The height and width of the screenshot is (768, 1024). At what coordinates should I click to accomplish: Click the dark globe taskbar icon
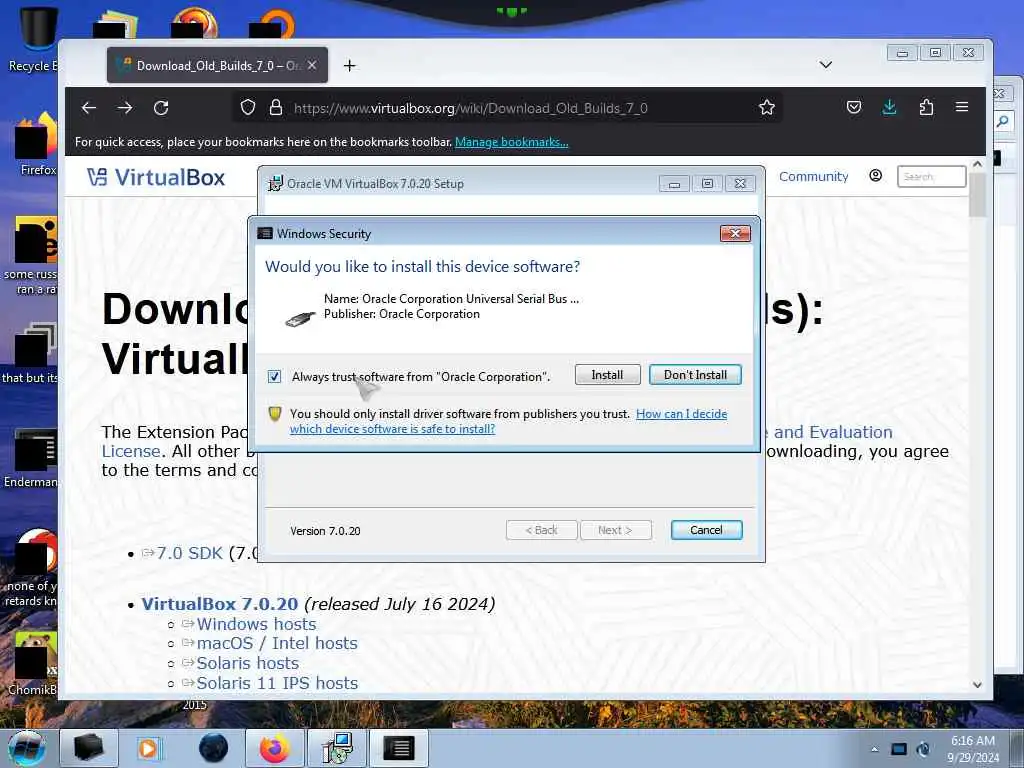213,748
